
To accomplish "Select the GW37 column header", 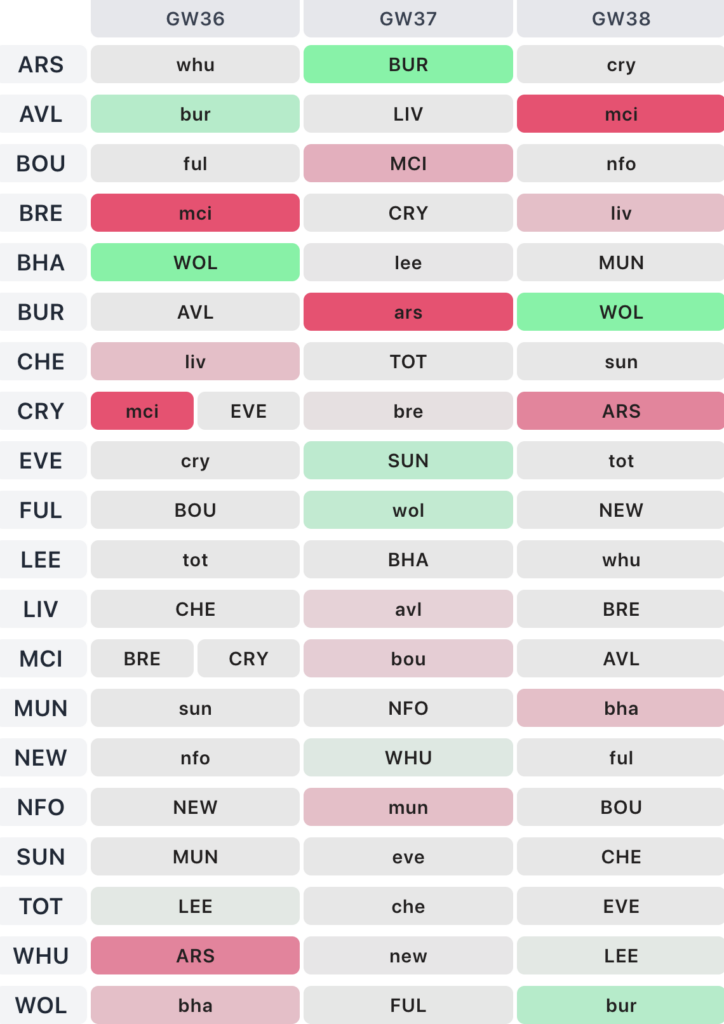I will pos(408,18).
